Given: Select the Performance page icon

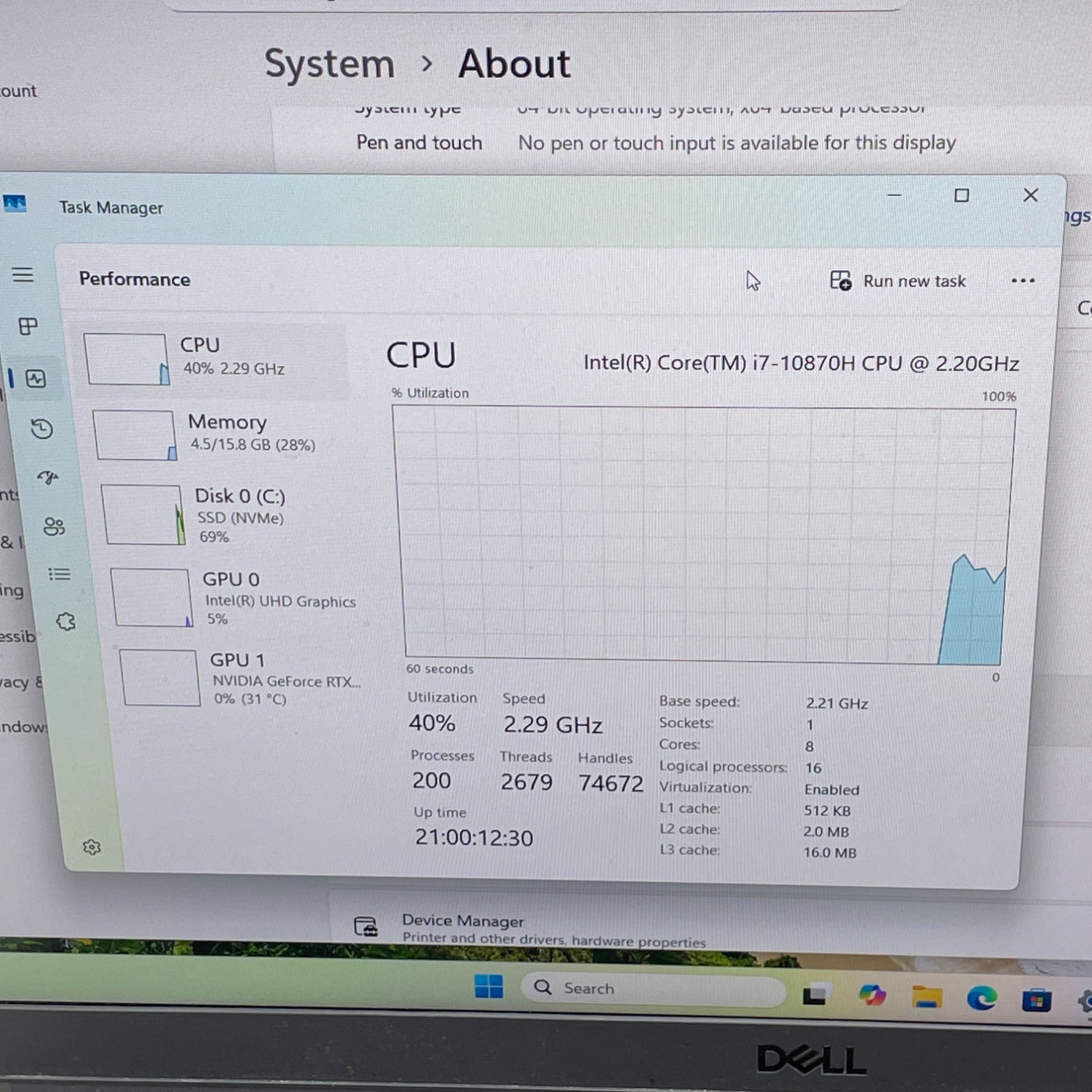Looking at the screenshot, I should point(36,379).
